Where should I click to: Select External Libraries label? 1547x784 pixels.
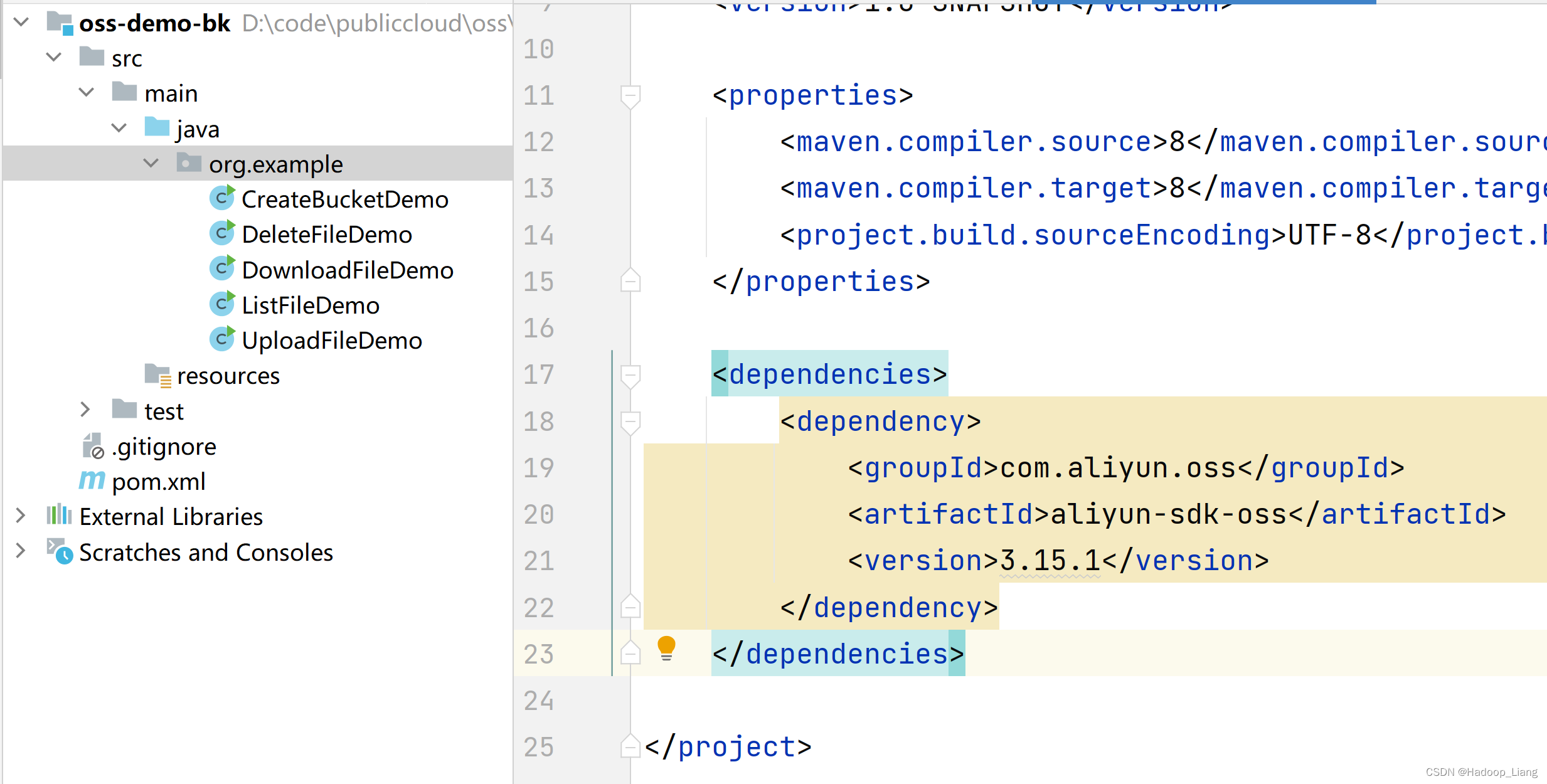[171, 517]
